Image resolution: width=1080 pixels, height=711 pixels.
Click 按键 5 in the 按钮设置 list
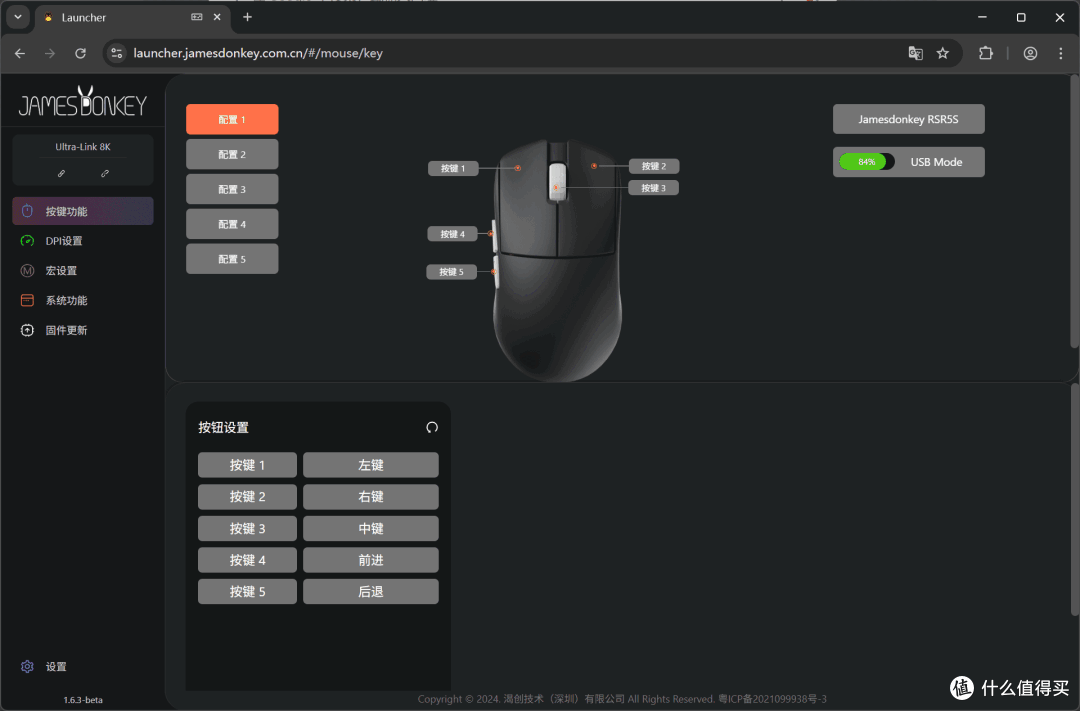(x=247, y=592)
